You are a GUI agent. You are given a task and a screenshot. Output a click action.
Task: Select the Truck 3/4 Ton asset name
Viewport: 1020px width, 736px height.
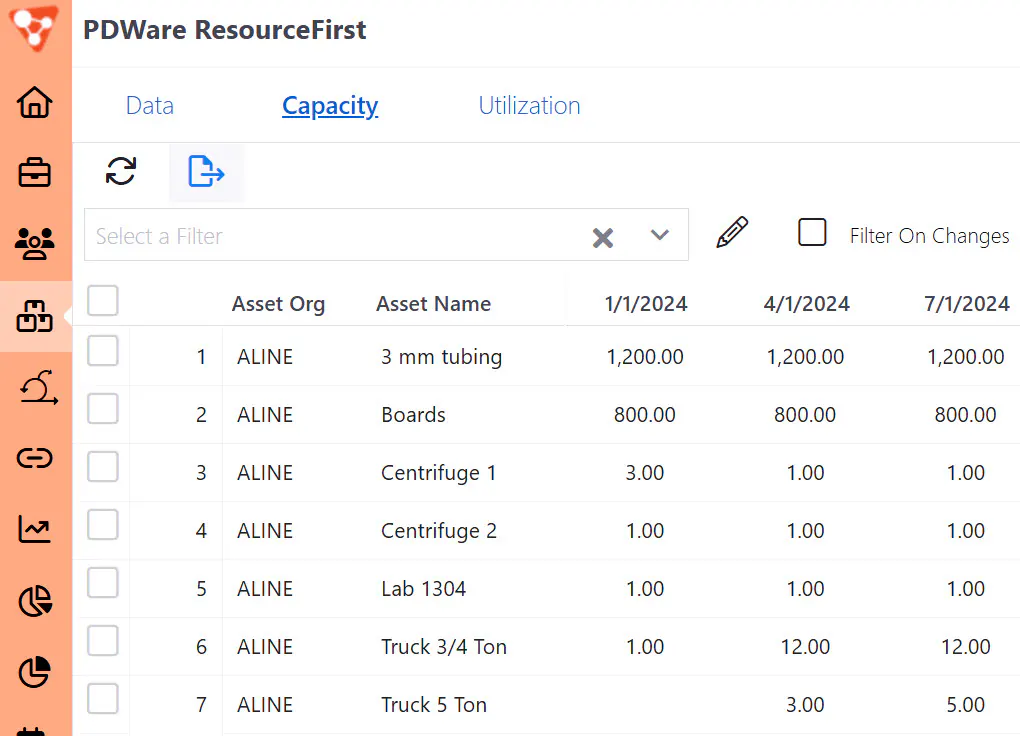[444, 647]
